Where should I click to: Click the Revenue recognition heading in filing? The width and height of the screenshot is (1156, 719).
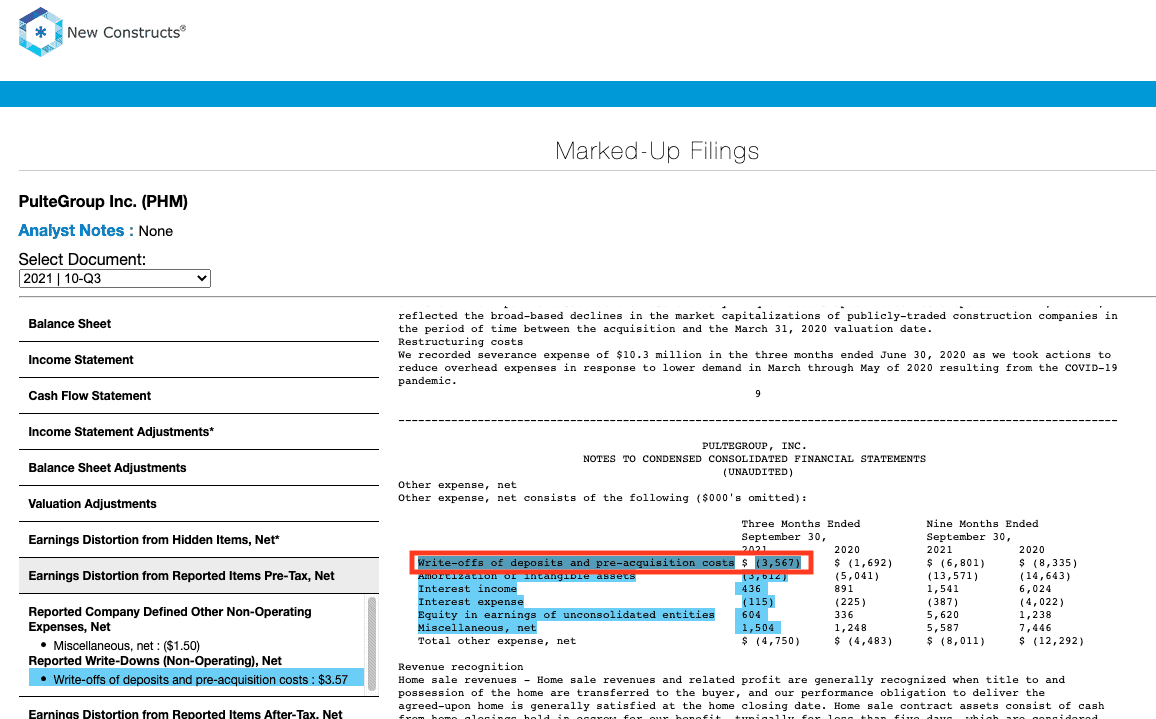point(461,667)
